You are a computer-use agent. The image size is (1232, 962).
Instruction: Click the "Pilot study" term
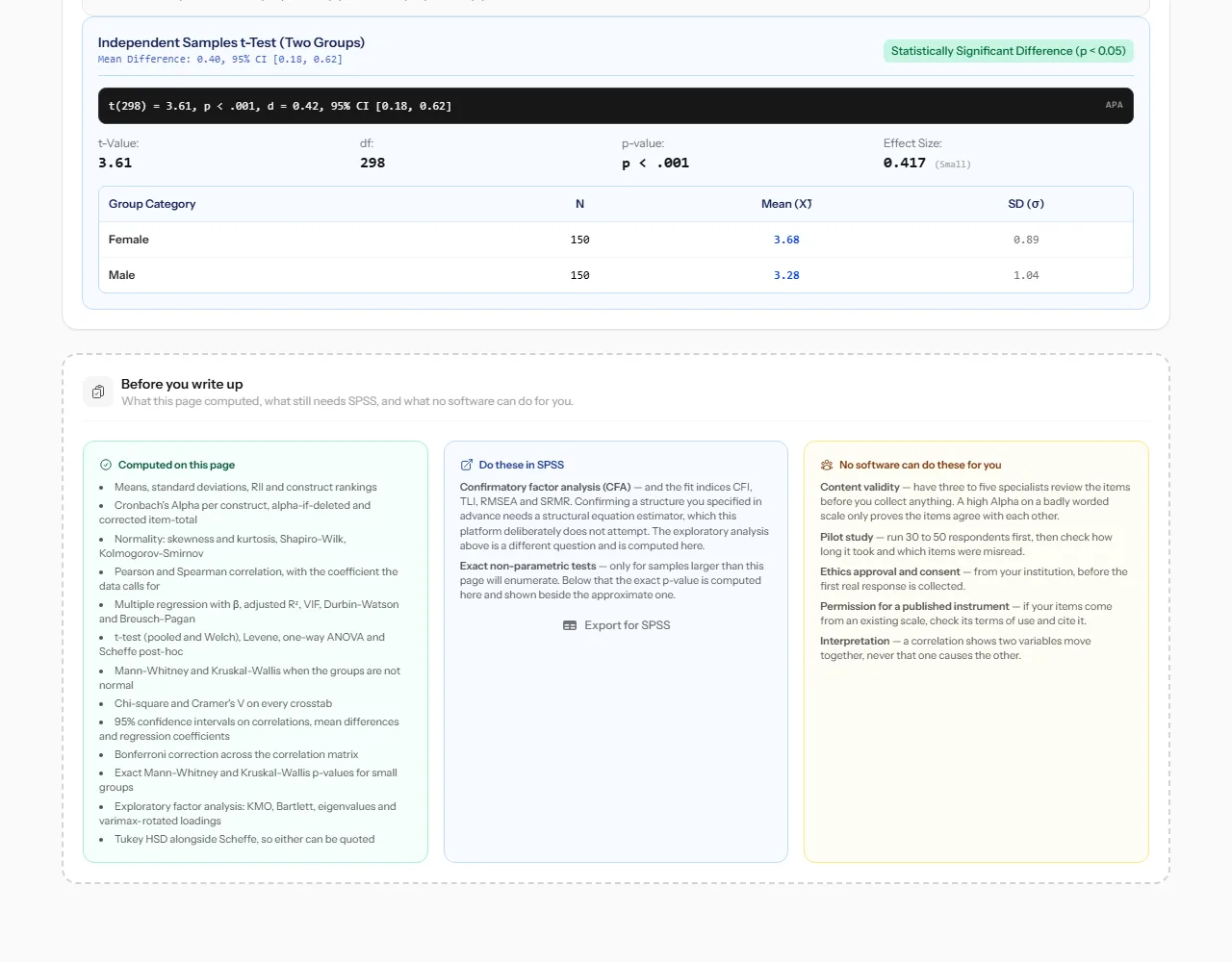(847, 538)
